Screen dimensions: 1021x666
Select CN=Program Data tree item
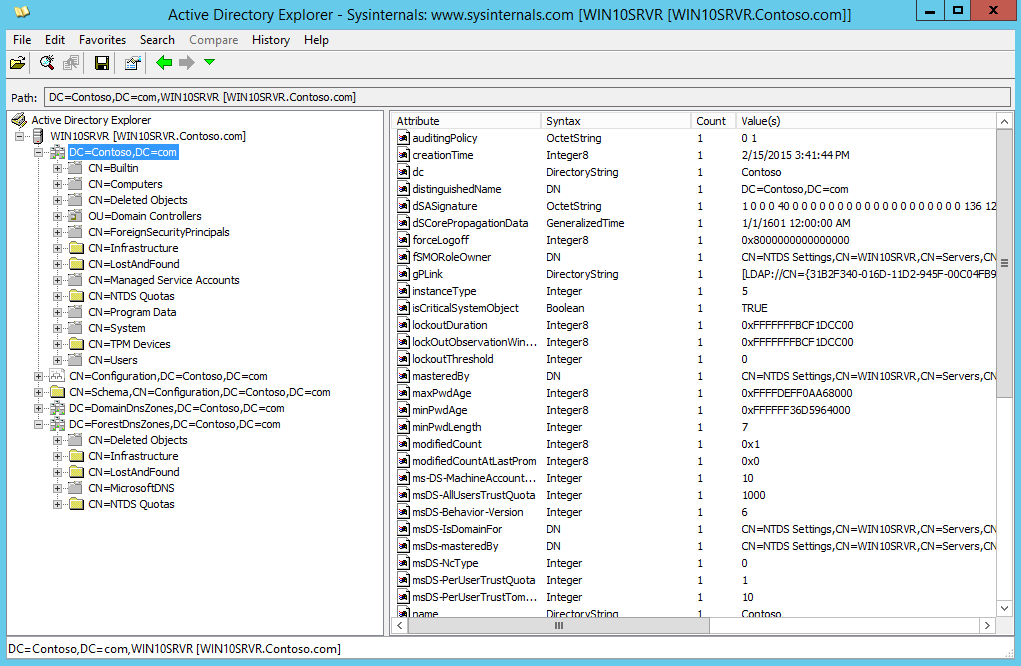[x=132, y=312]
